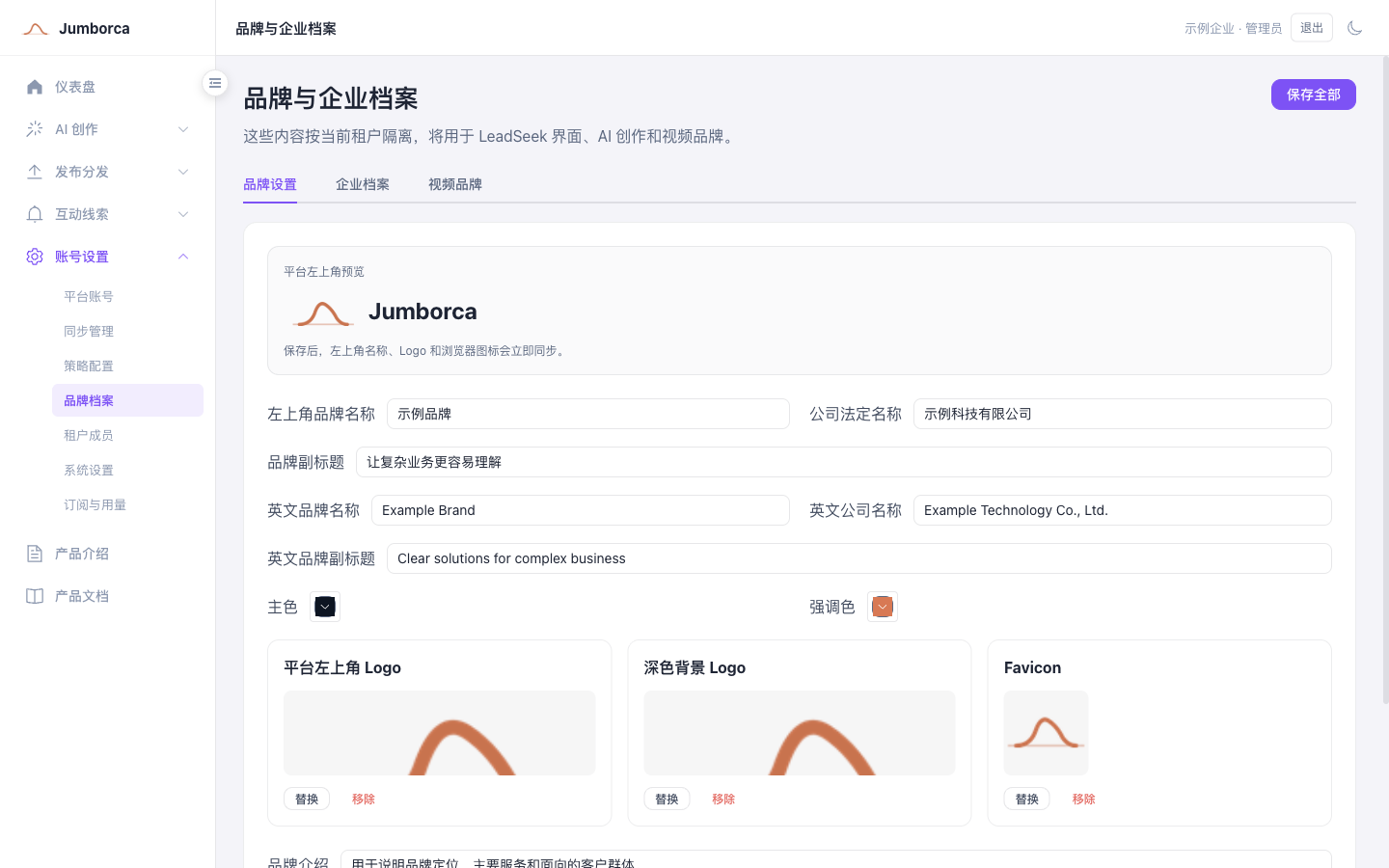
Task: Click 移除 under 平台左上角 Logo
Action: [364, 799]
